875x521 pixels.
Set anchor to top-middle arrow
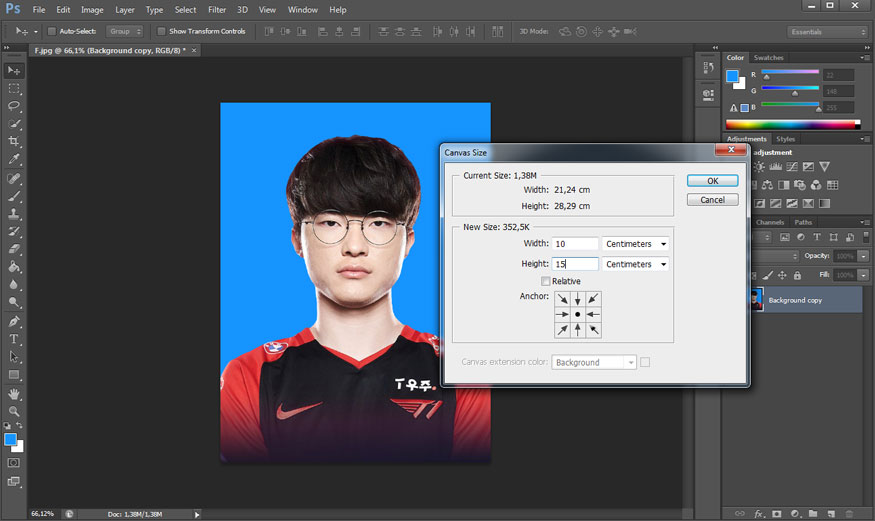578,300
